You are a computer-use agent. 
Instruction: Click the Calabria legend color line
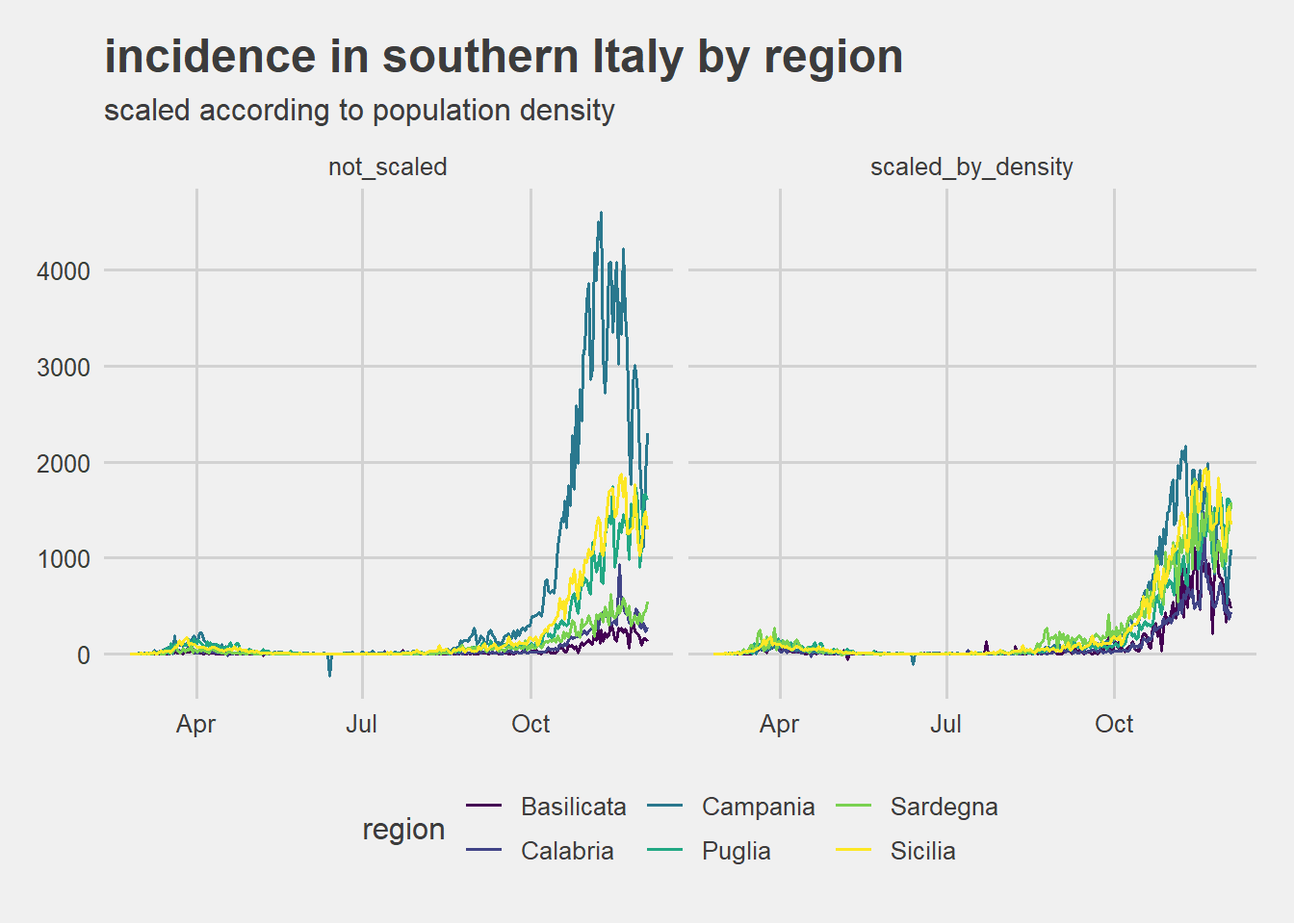pos(483,850)
